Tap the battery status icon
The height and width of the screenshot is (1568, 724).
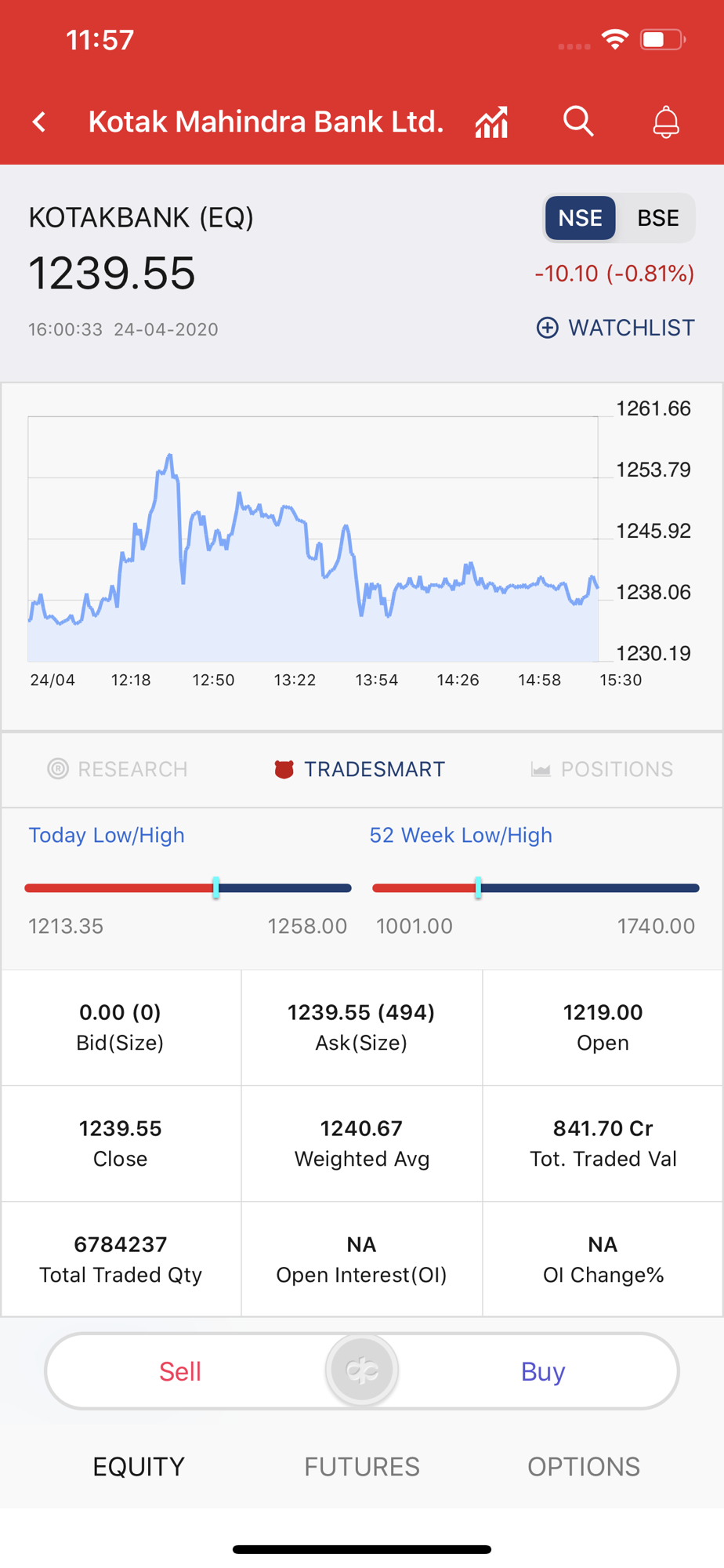tap(663, 39)
